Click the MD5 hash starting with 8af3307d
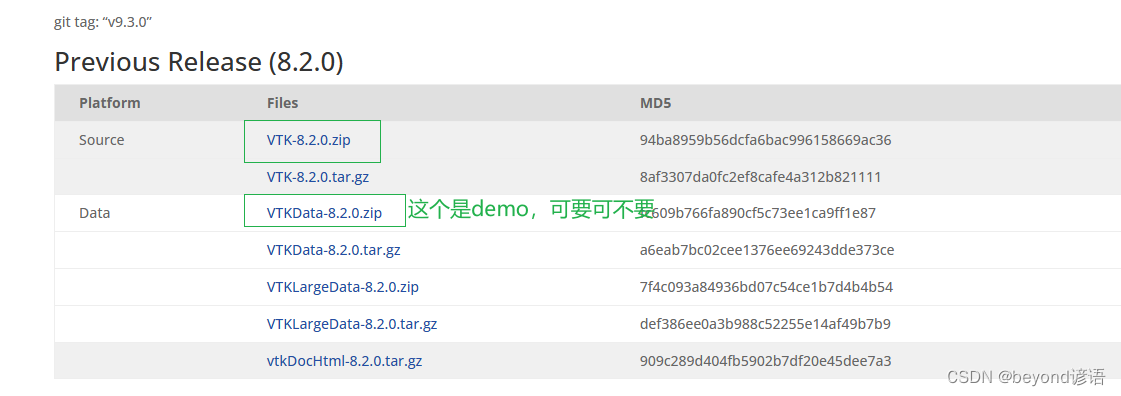The width and height of the screenshot is (1121, 396). tap(761, 177)
